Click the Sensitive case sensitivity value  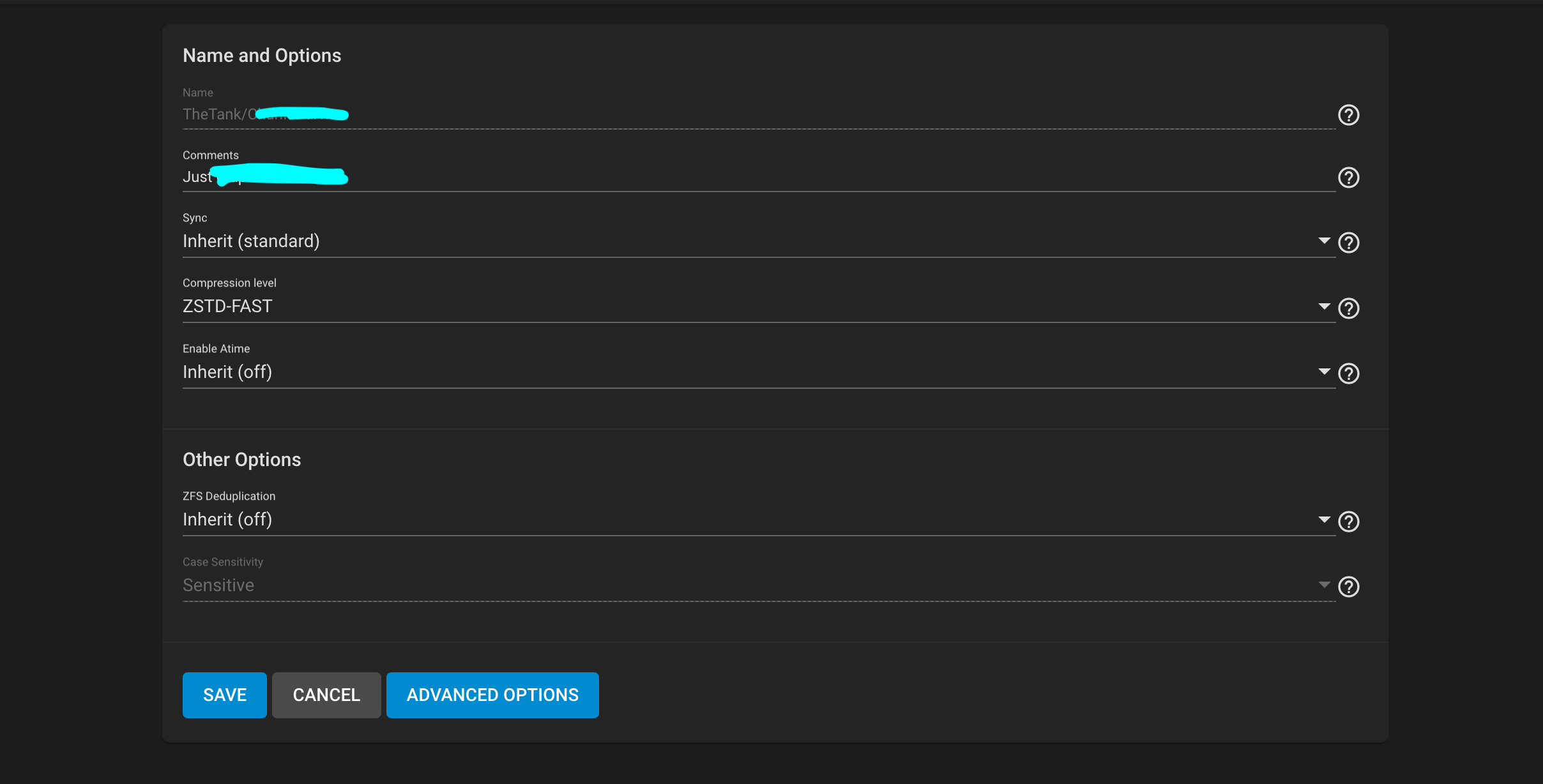218,585
